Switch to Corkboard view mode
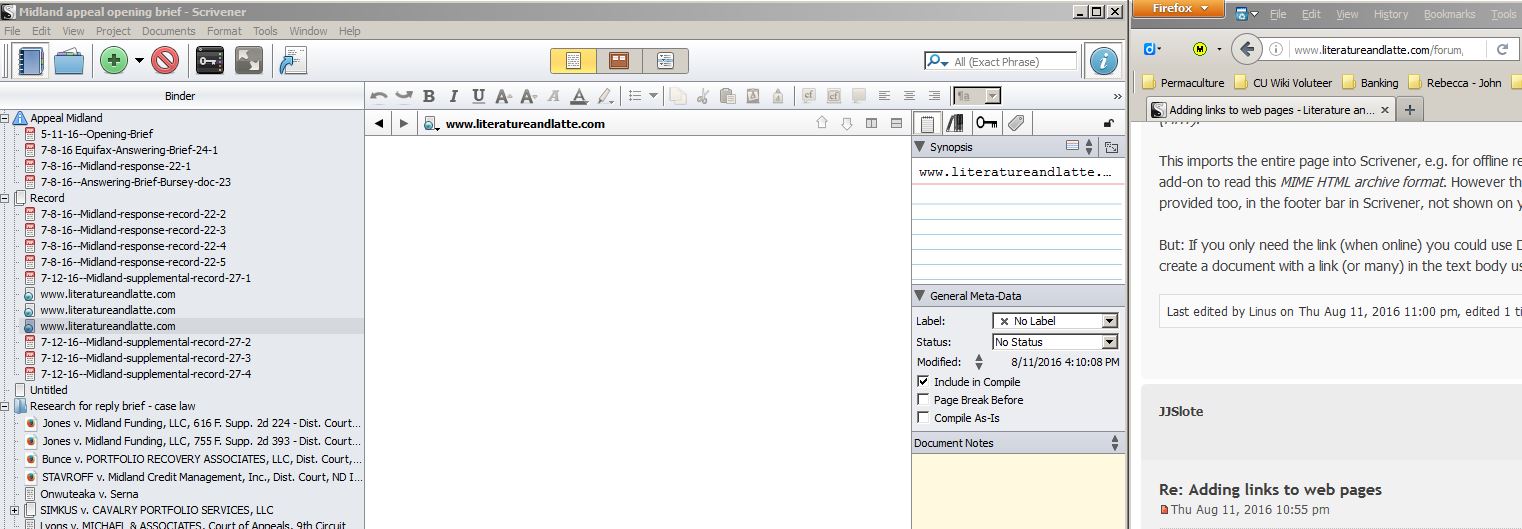The image size is (1522, 529). click(x=619, y=61)
